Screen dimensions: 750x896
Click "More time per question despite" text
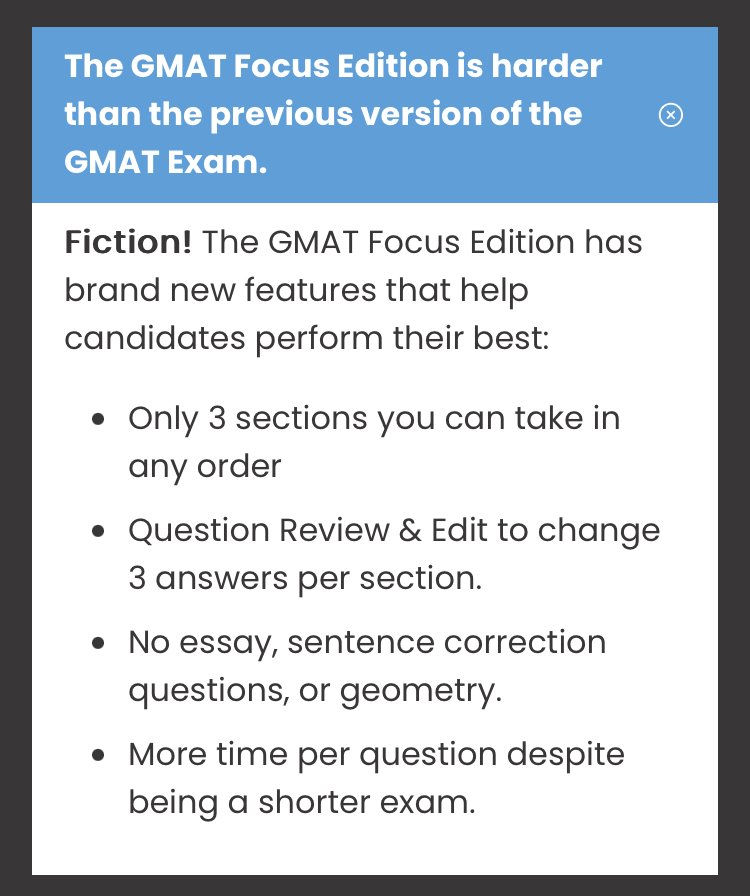point(376,754)
